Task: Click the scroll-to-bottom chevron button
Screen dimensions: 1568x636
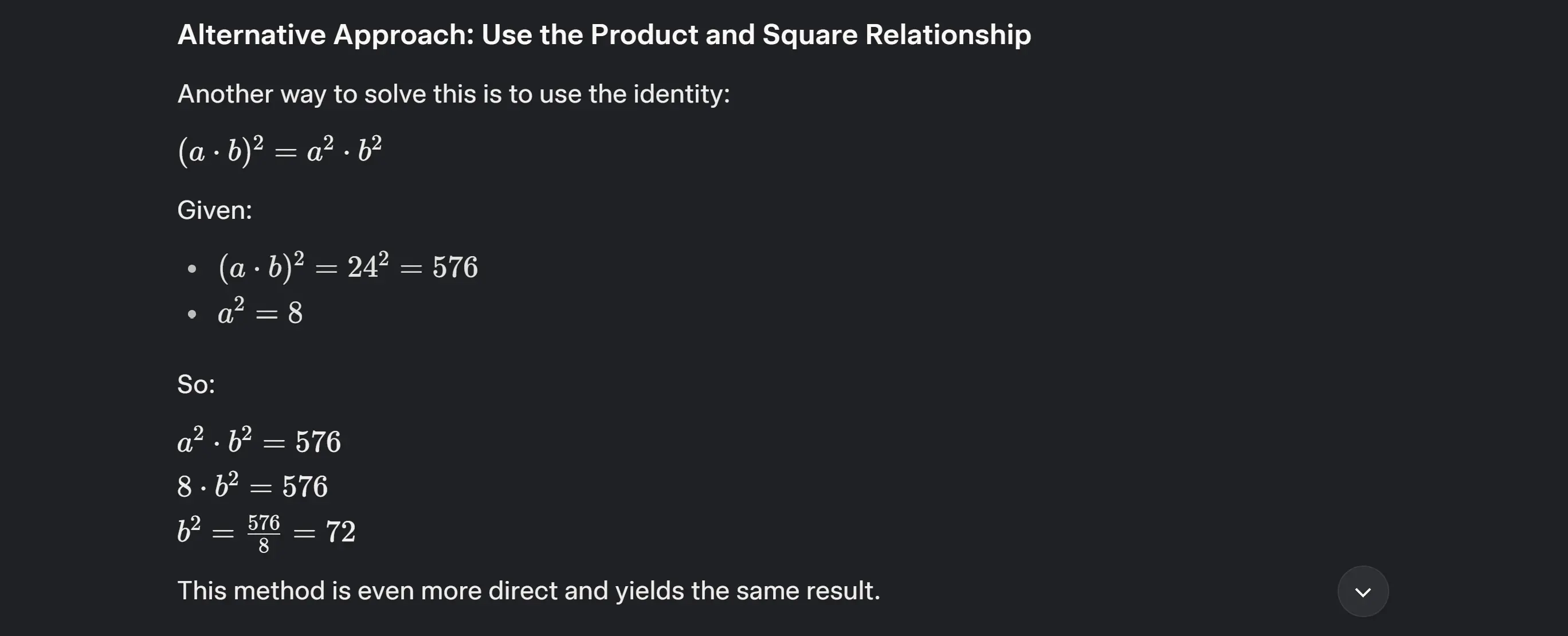Action: point(1363,591)
